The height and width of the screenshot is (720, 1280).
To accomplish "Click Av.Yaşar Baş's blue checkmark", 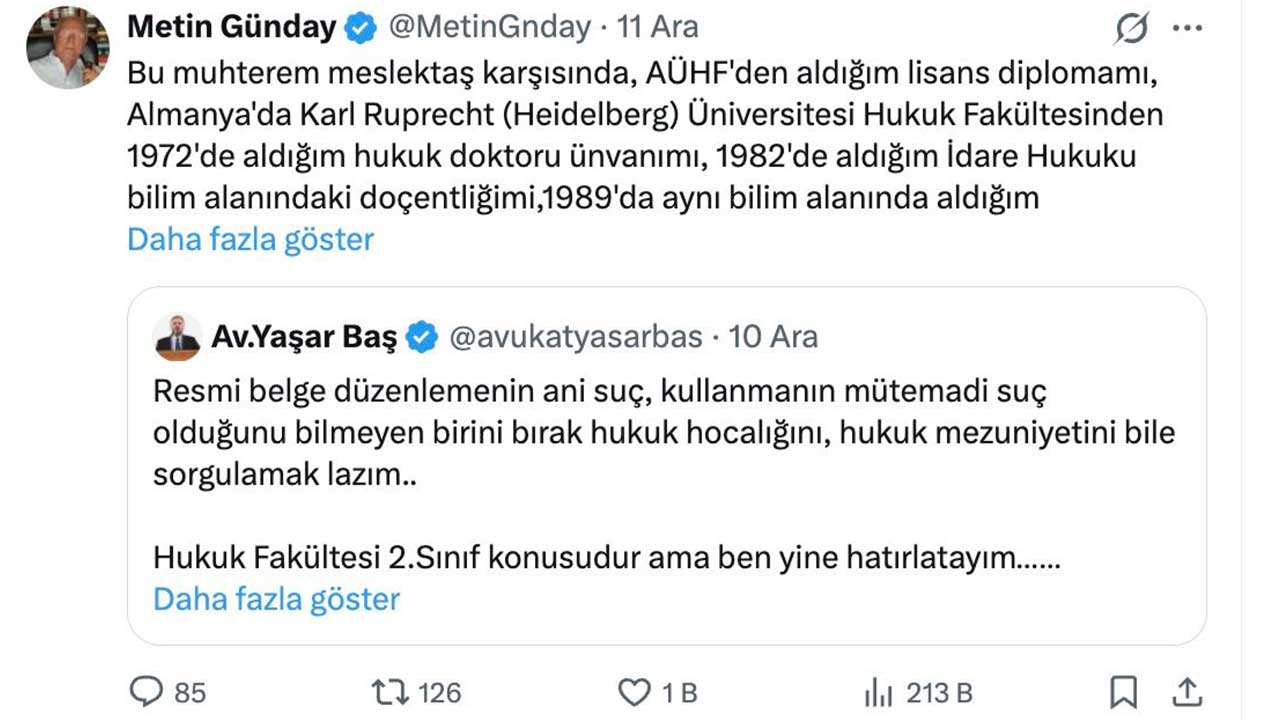I will pos(420,337).
